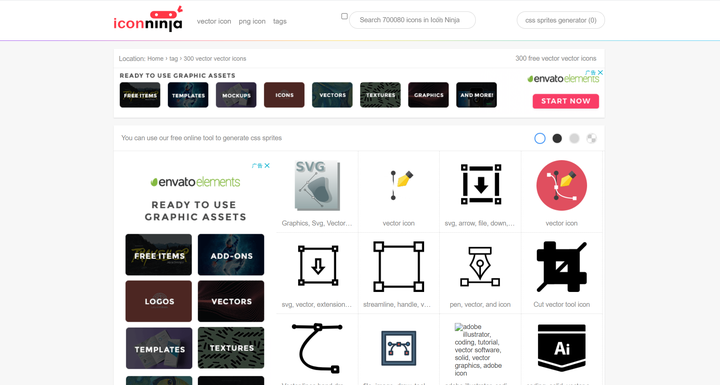Follow the tag breadcrumb link
The image size is (720, 385).
[174, 59]
